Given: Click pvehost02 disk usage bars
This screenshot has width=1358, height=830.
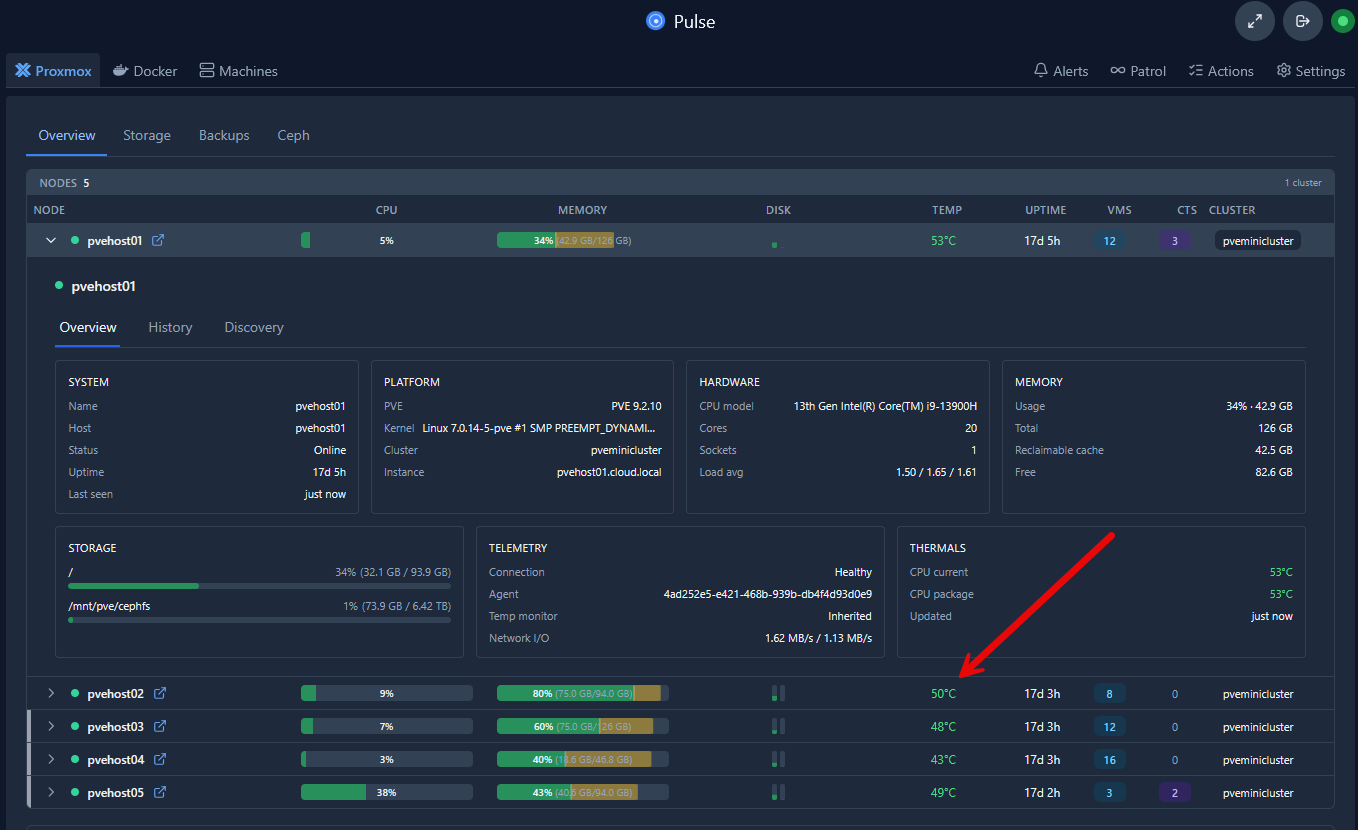Looking at the screenshot, I should tap(778, 693).
